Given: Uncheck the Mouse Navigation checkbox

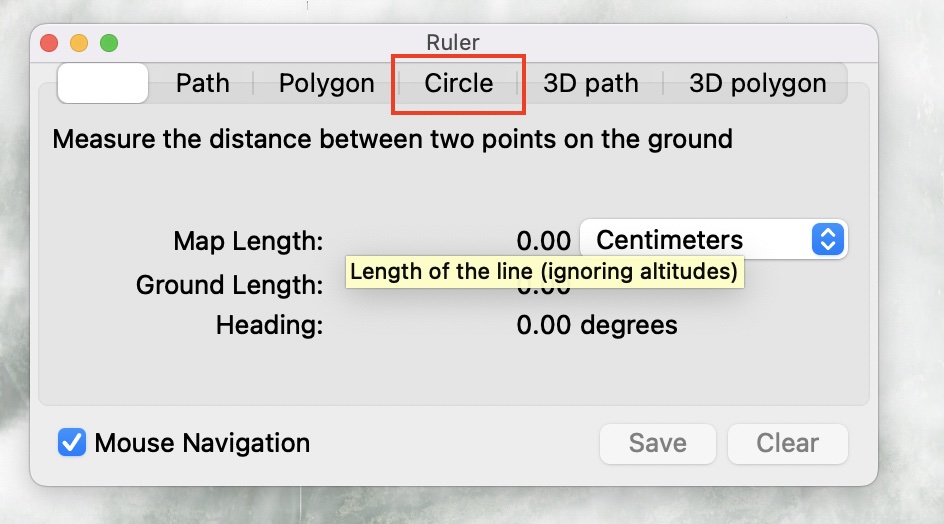Looking at the screenshot, I should tap(72, 443).
